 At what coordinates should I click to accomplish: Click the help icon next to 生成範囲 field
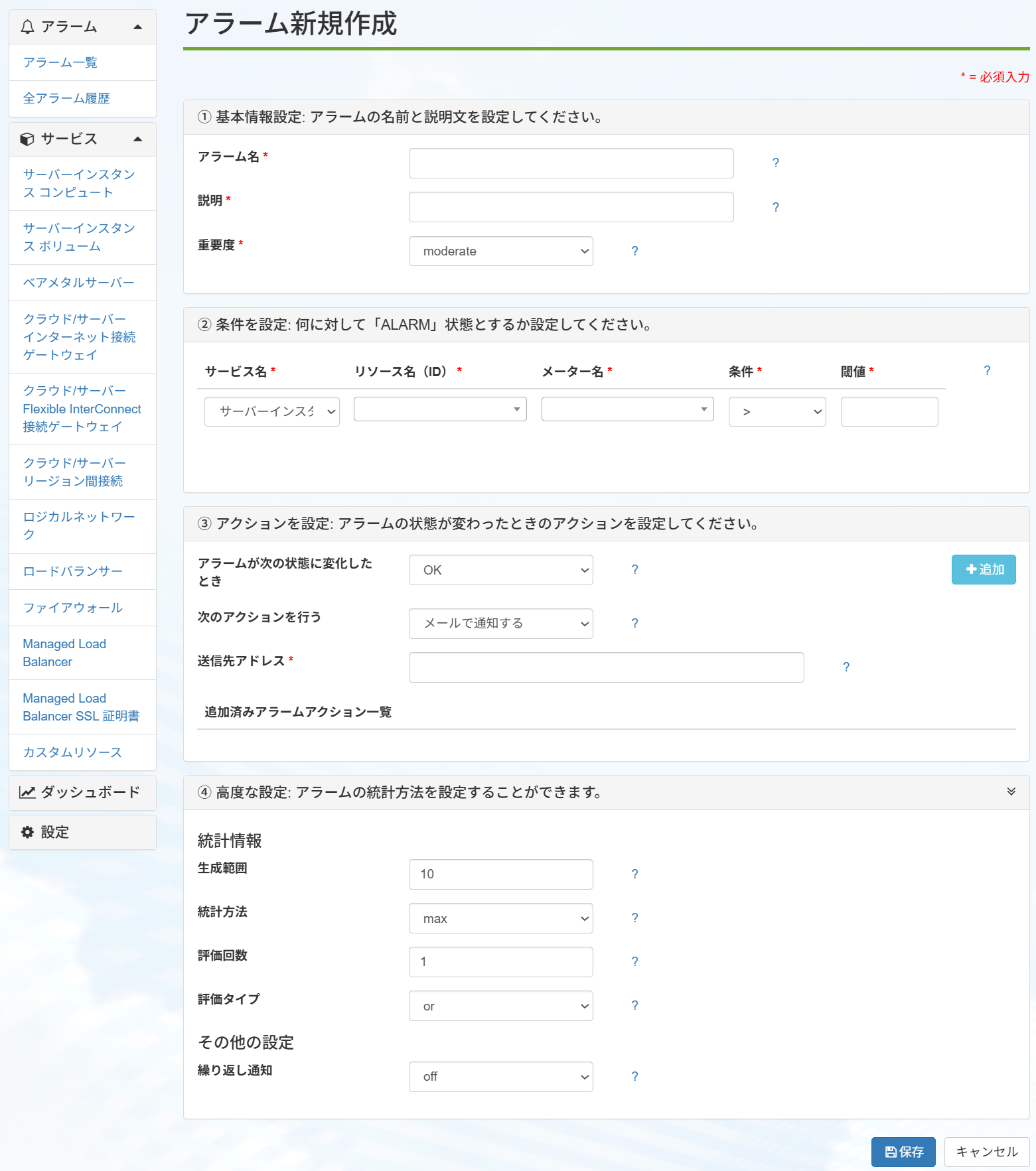634,874
